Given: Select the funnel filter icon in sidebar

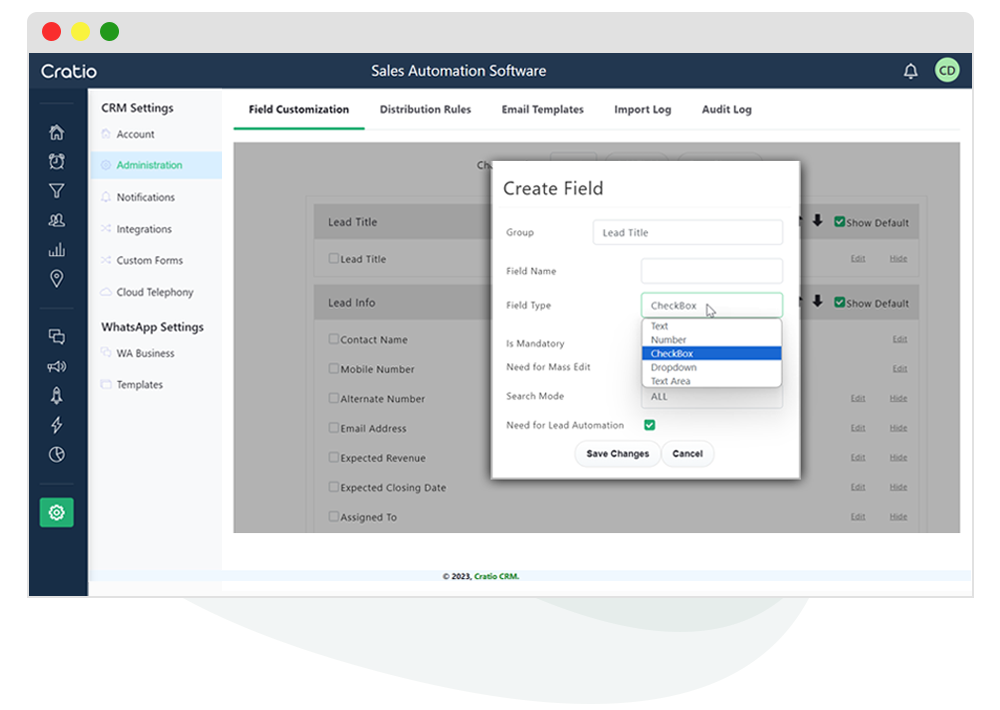Looking at the screenshot, I should pyautogui.click(x=57, y=191).
